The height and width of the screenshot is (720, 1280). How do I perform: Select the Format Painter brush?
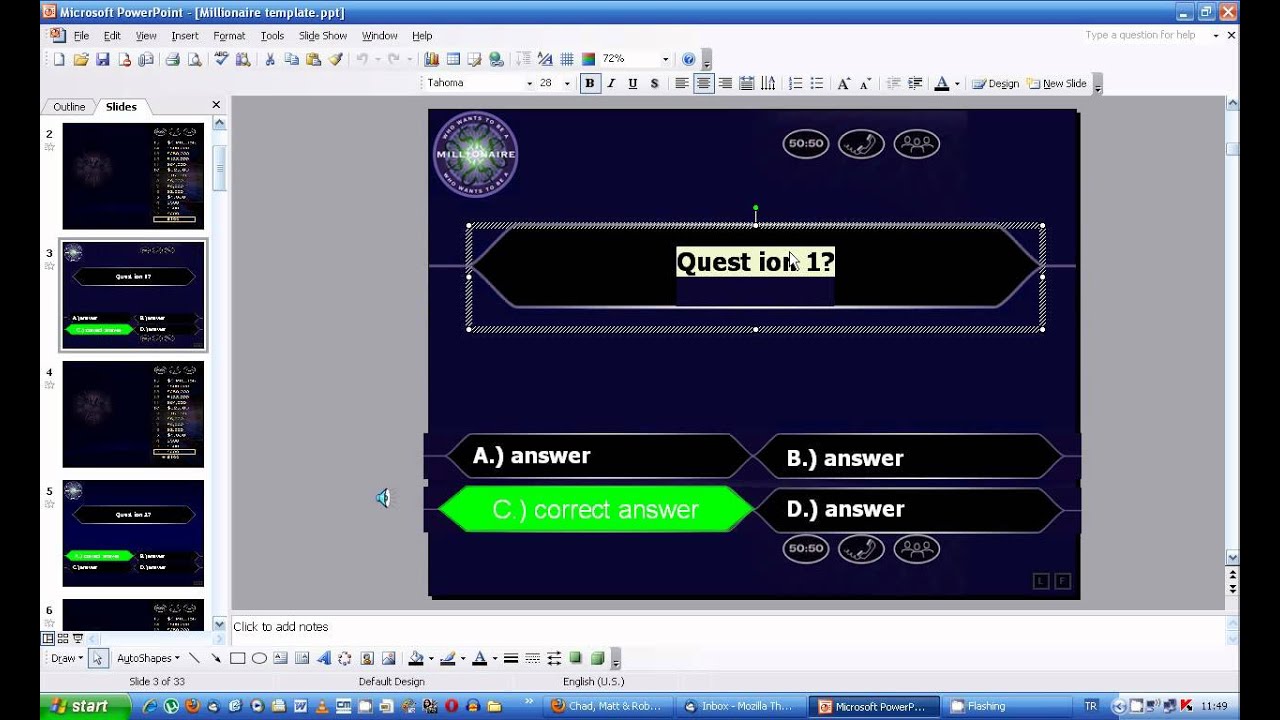335,60
